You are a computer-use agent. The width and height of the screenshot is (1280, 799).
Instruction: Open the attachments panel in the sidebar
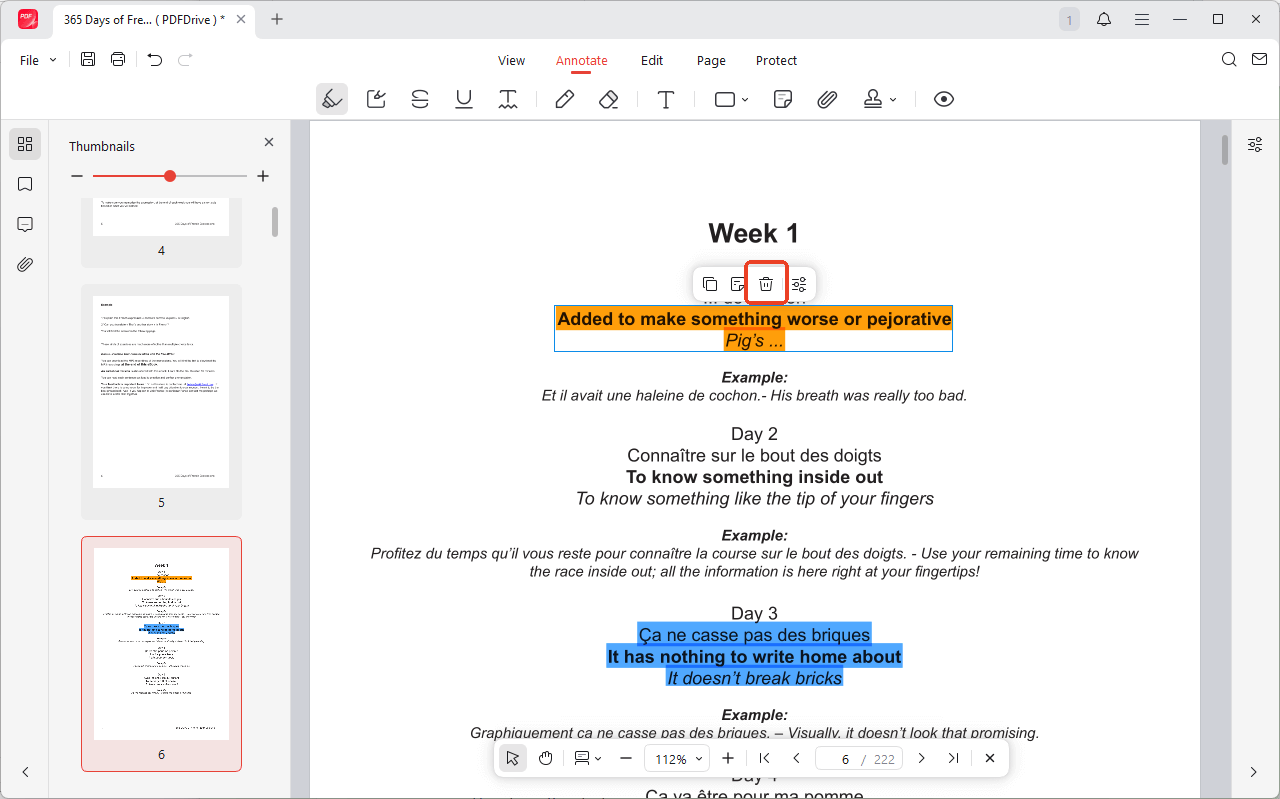click(x=25, y=264)
